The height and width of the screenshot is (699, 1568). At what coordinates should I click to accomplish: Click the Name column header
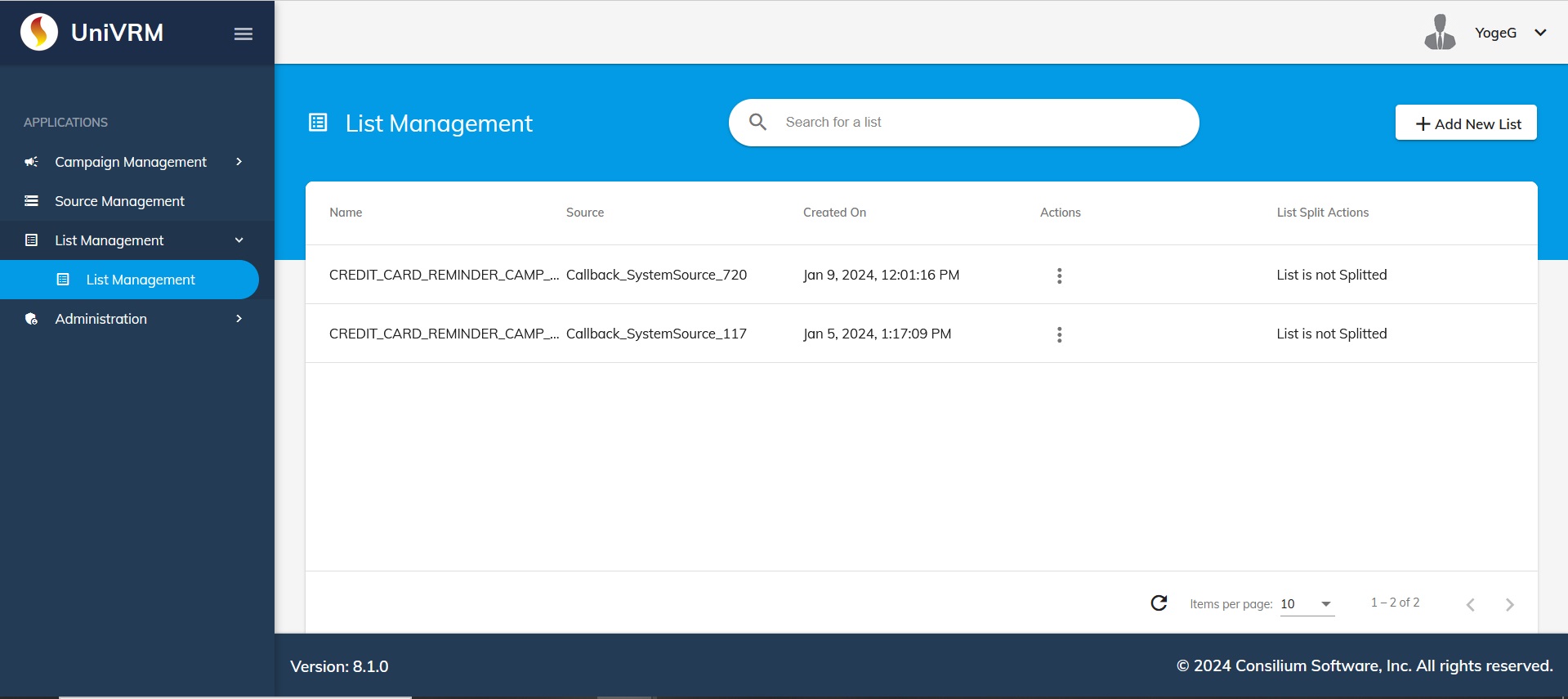coord(346,213)
